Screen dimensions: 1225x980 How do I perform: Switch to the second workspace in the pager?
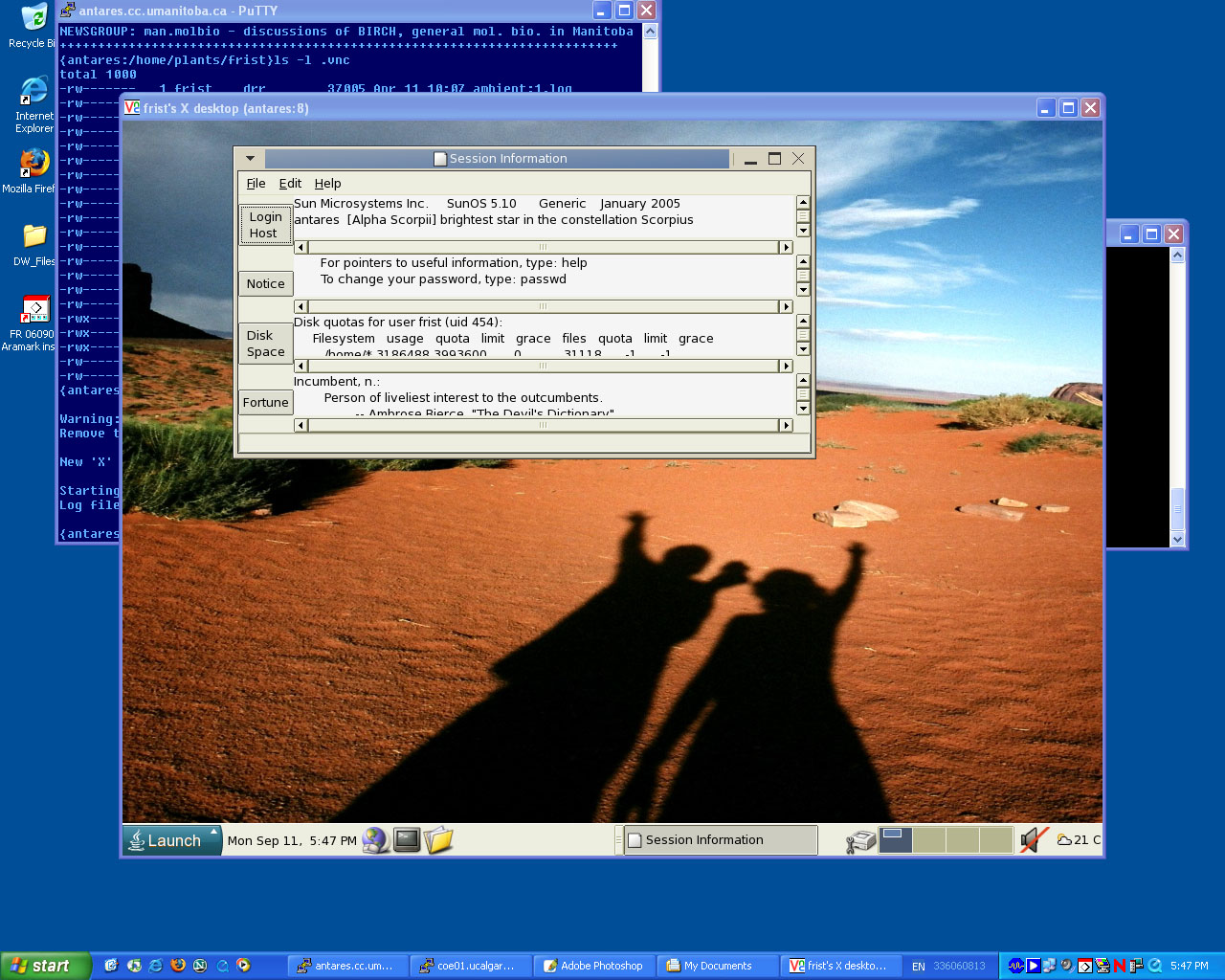pos(928,840)
